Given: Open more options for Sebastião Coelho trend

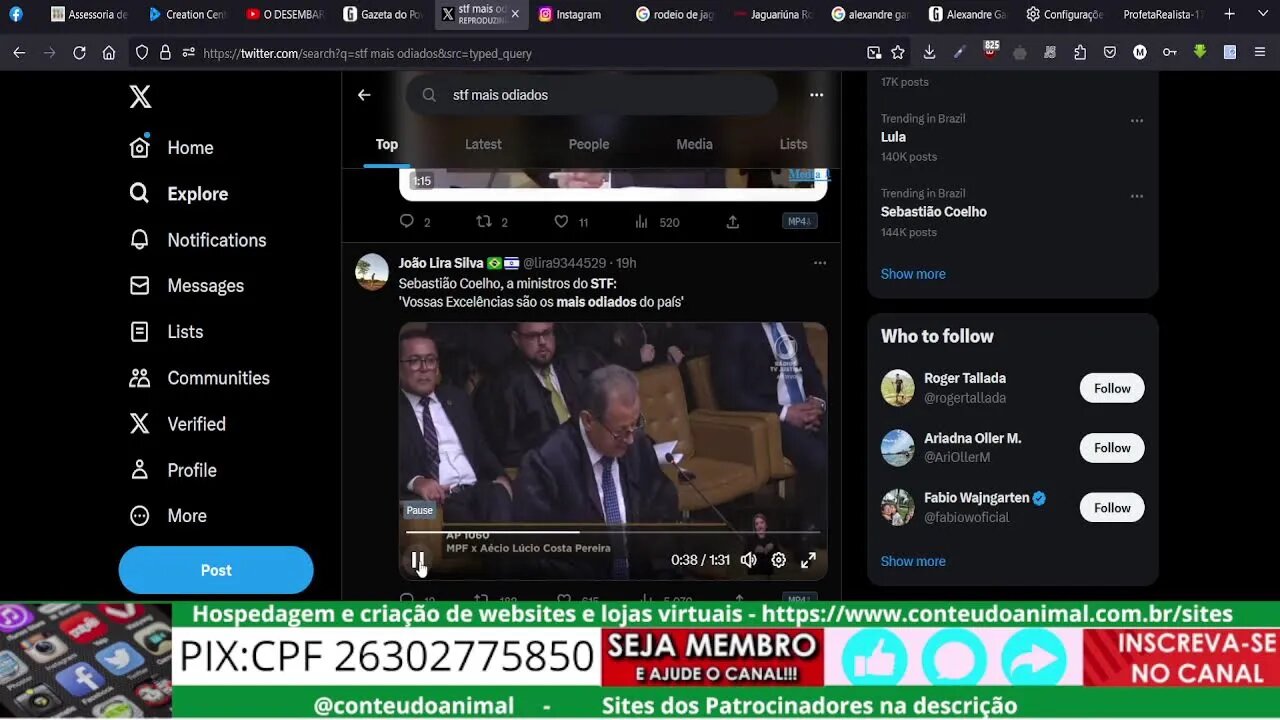Looking at the screenshot, I should tap(1137, 196).
